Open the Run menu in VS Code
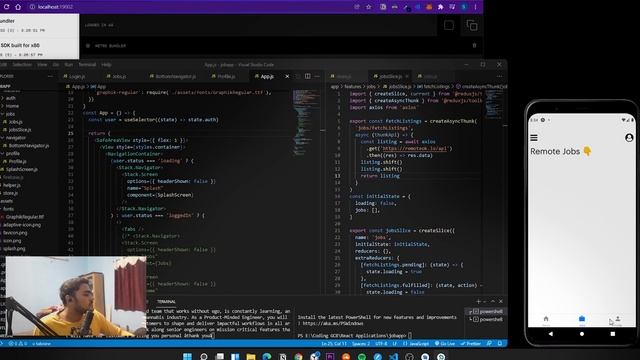 [x=68, y=64]
